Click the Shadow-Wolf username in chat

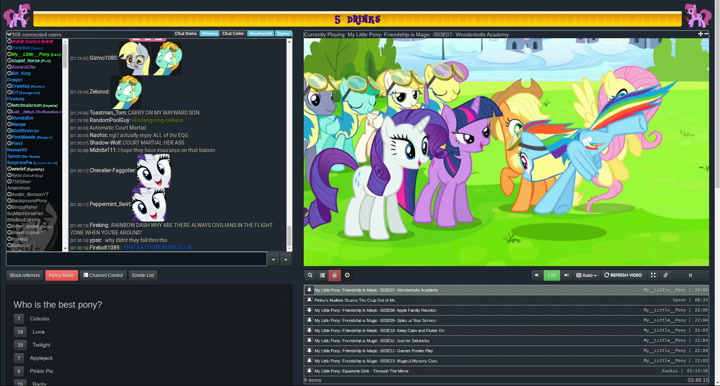coord(105,143)
